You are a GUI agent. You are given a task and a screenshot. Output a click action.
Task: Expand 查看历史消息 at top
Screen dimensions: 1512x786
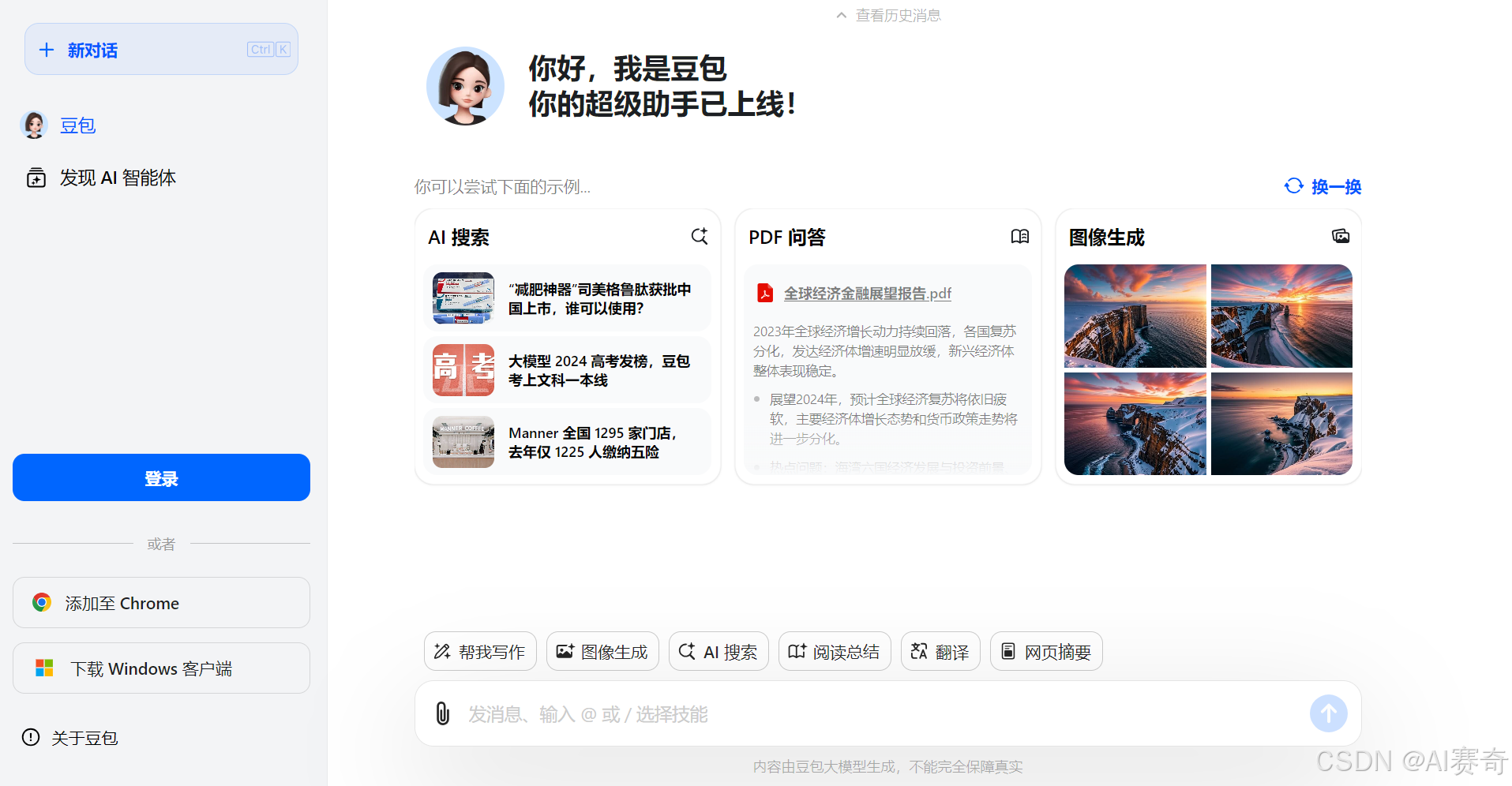(889, 16)
